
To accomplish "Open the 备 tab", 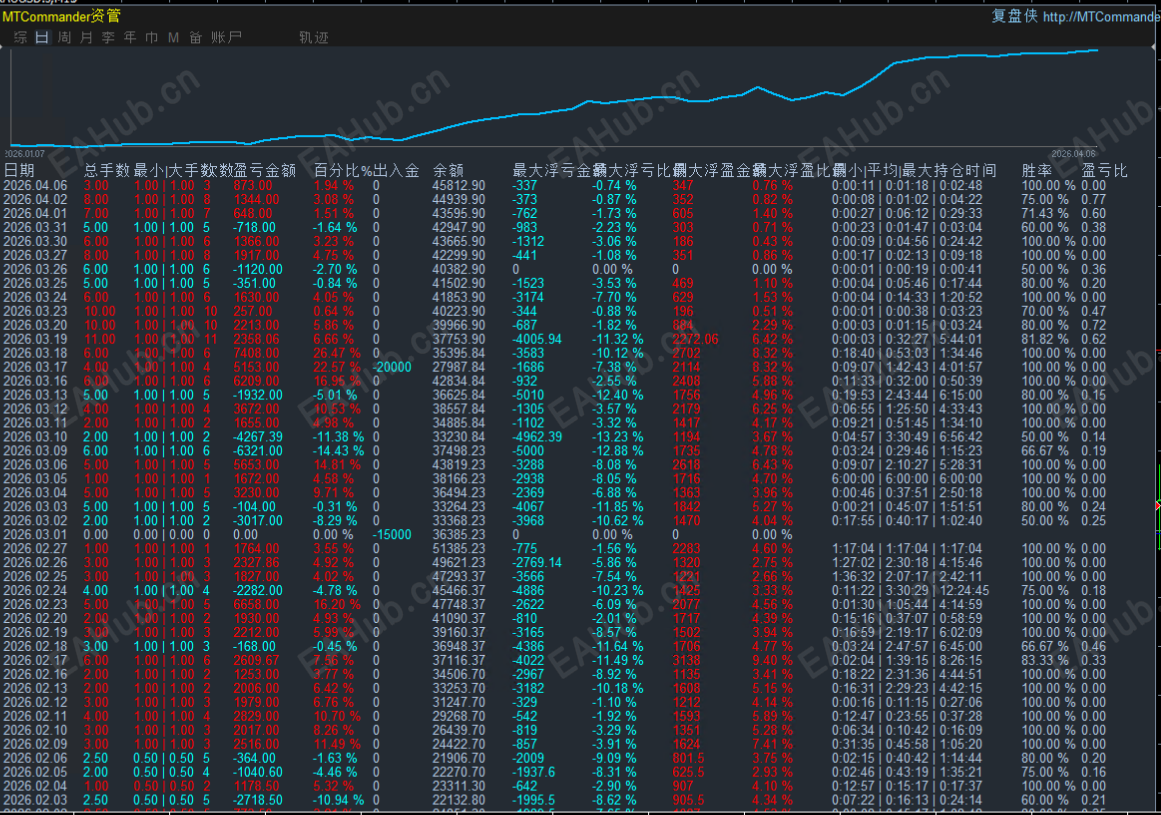I will (x=195, y=37).
